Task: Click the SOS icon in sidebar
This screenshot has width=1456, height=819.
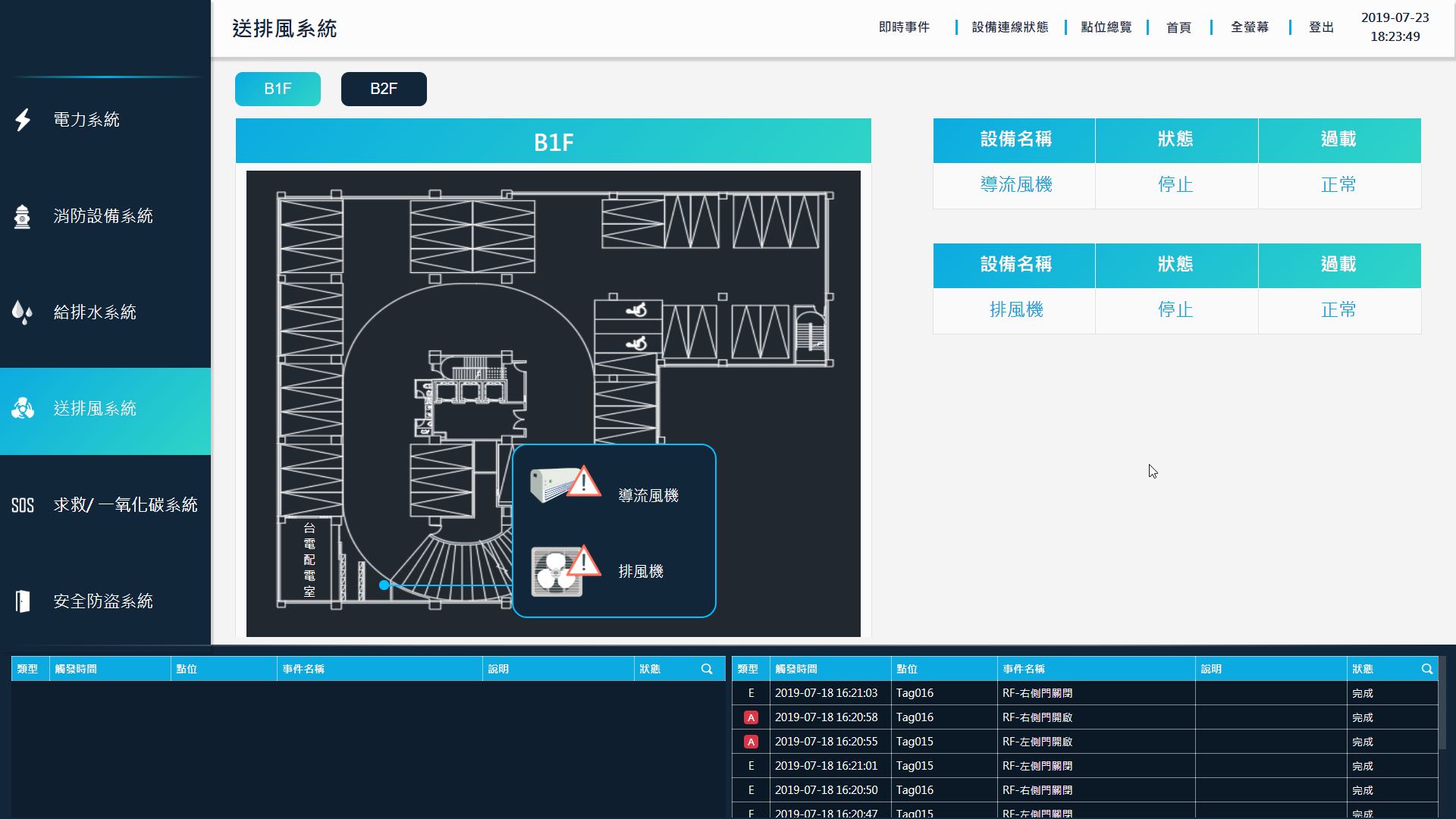Action: [x=23, y=505]
